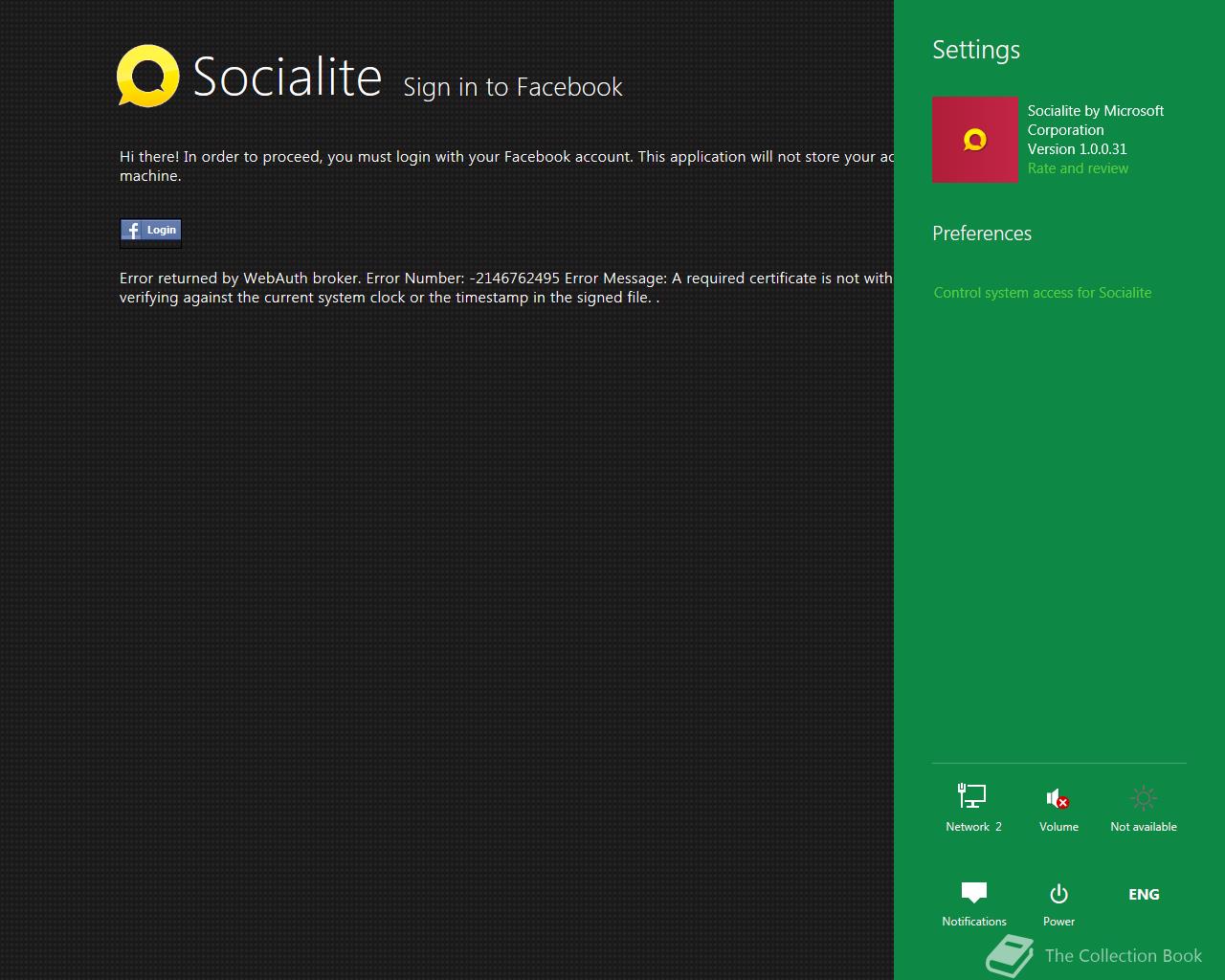
Task: Click the Socialite title text
Action: [x=287, y=77]
